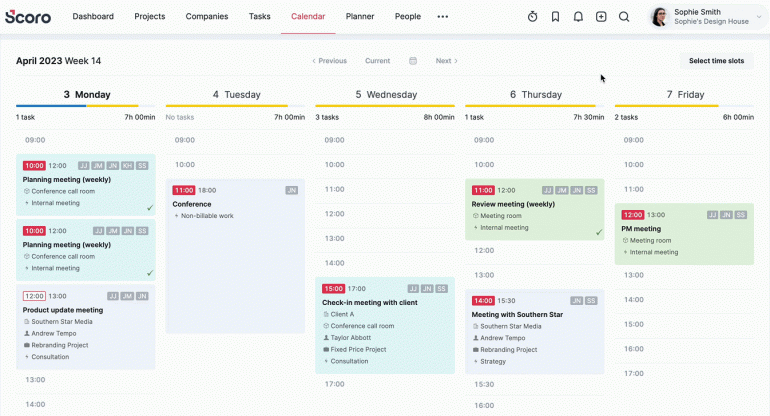Open Friday's 2 tasks link

coord(626,117)
